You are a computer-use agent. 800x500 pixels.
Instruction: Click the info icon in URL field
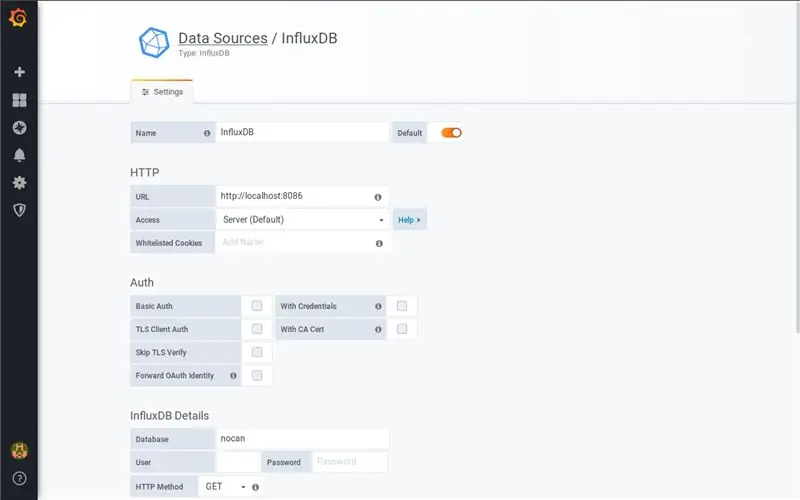tap(378, 197)
